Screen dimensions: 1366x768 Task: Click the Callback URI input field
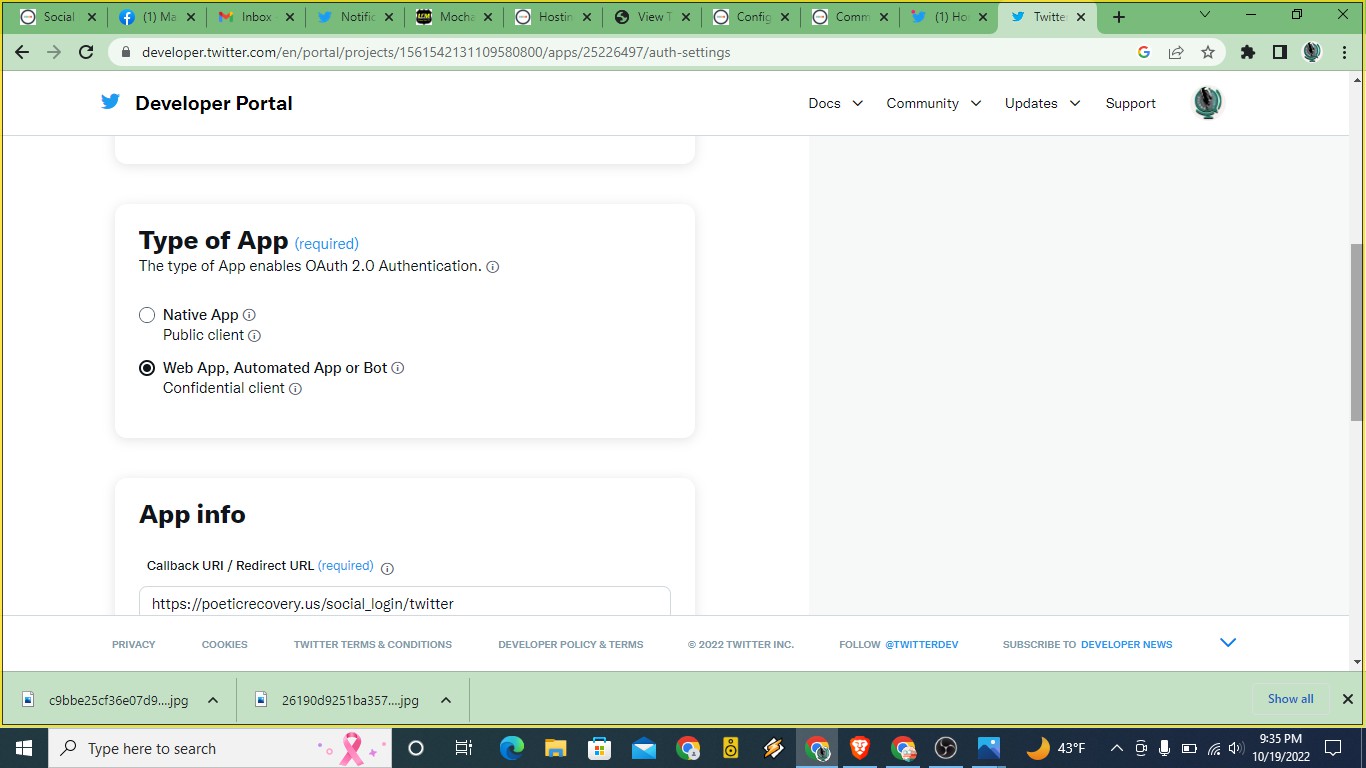click(404, 603)
